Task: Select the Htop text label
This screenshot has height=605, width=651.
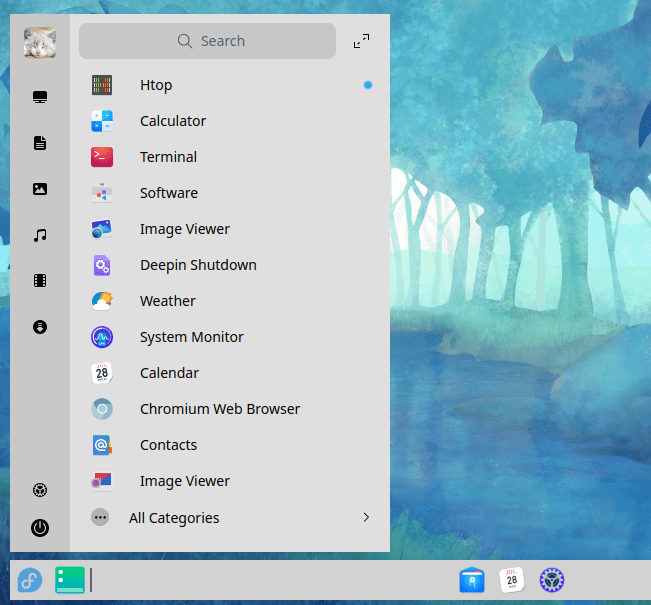Action: tap(156, 86)
